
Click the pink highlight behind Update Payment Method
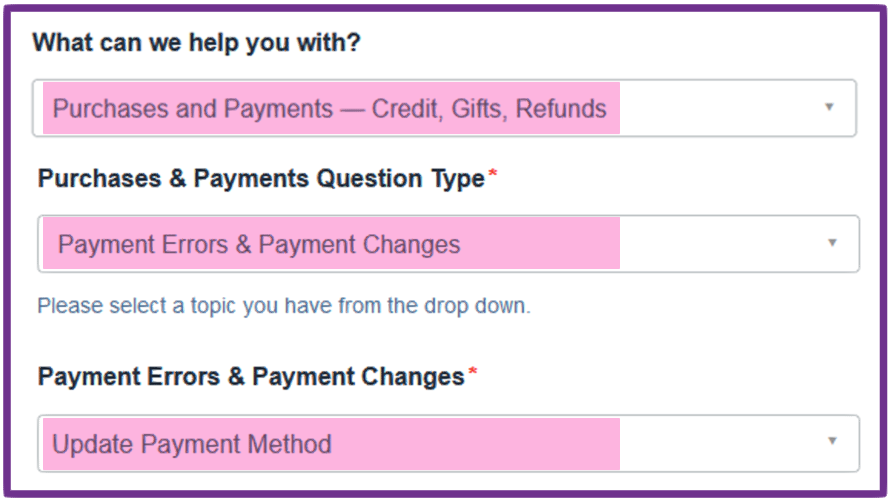tap(480, 444)
